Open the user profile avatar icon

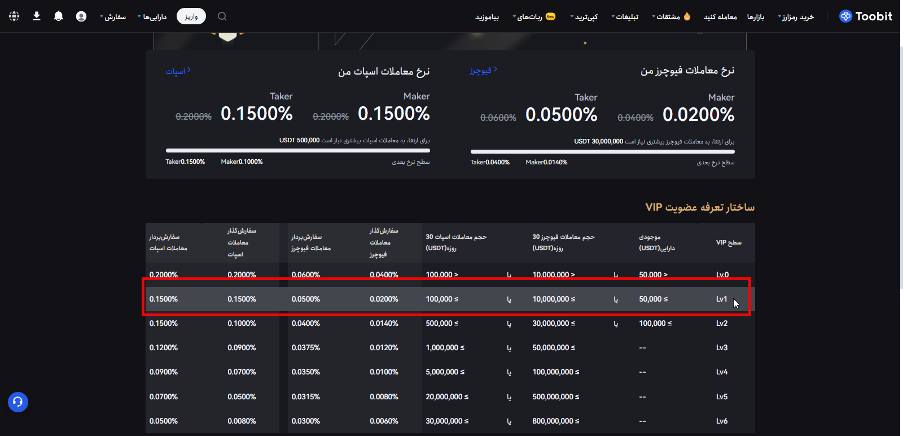click(x=81, y=17)
